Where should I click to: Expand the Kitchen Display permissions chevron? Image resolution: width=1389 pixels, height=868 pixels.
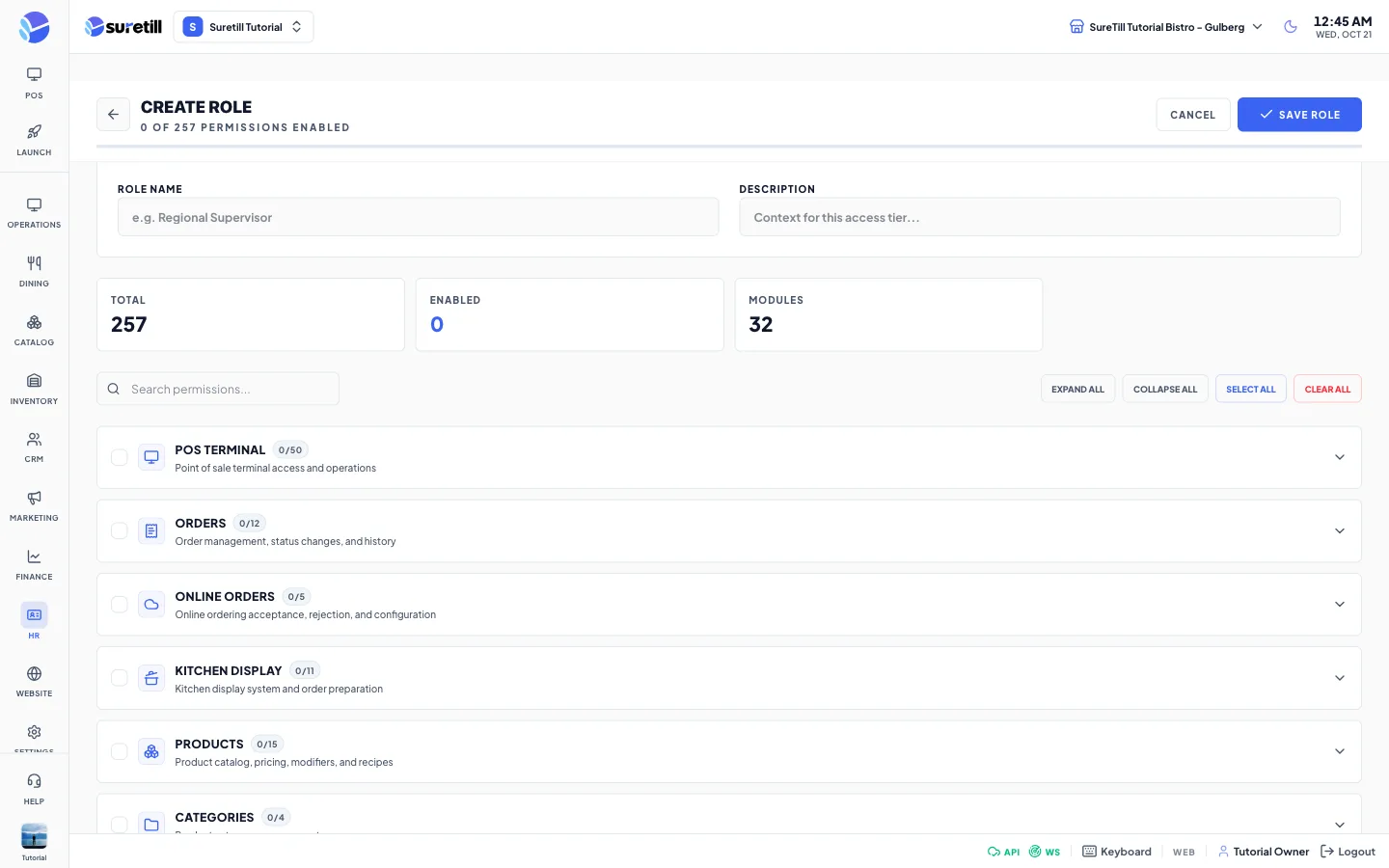click(1340, 678)
